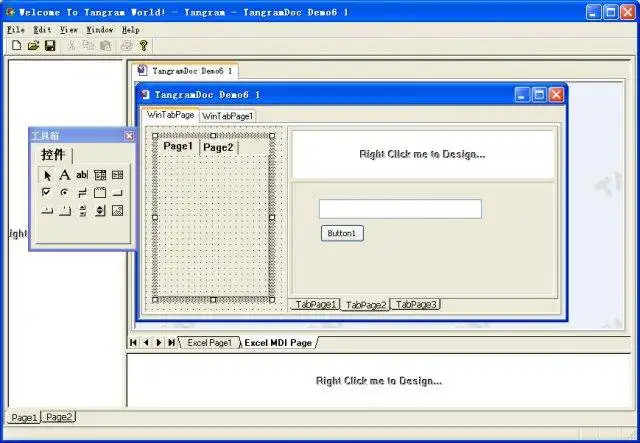The height and width of the screenshot is (443, 640).
Task: Click the right-middle resize handle of the MultiPage
Action: pos(272,218)
